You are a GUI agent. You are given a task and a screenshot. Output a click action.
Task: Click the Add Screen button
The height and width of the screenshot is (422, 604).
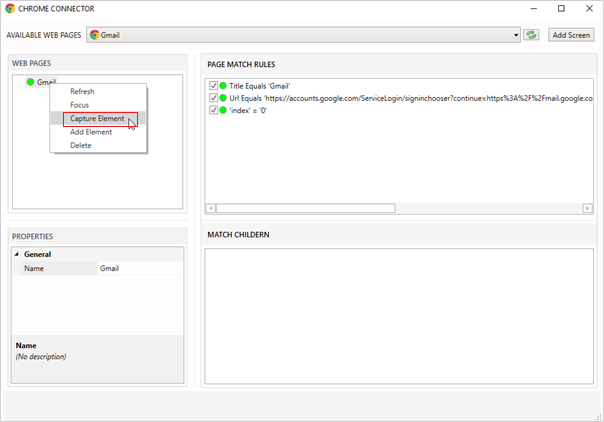pos(571,35)
